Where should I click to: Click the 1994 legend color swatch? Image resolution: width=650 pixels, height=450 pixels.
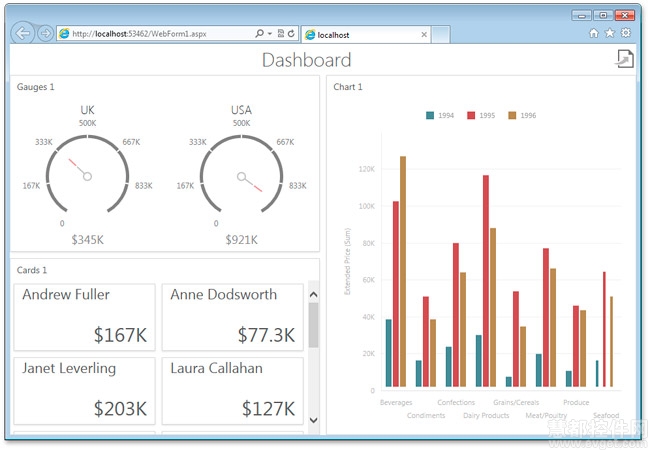click(430, 115)
